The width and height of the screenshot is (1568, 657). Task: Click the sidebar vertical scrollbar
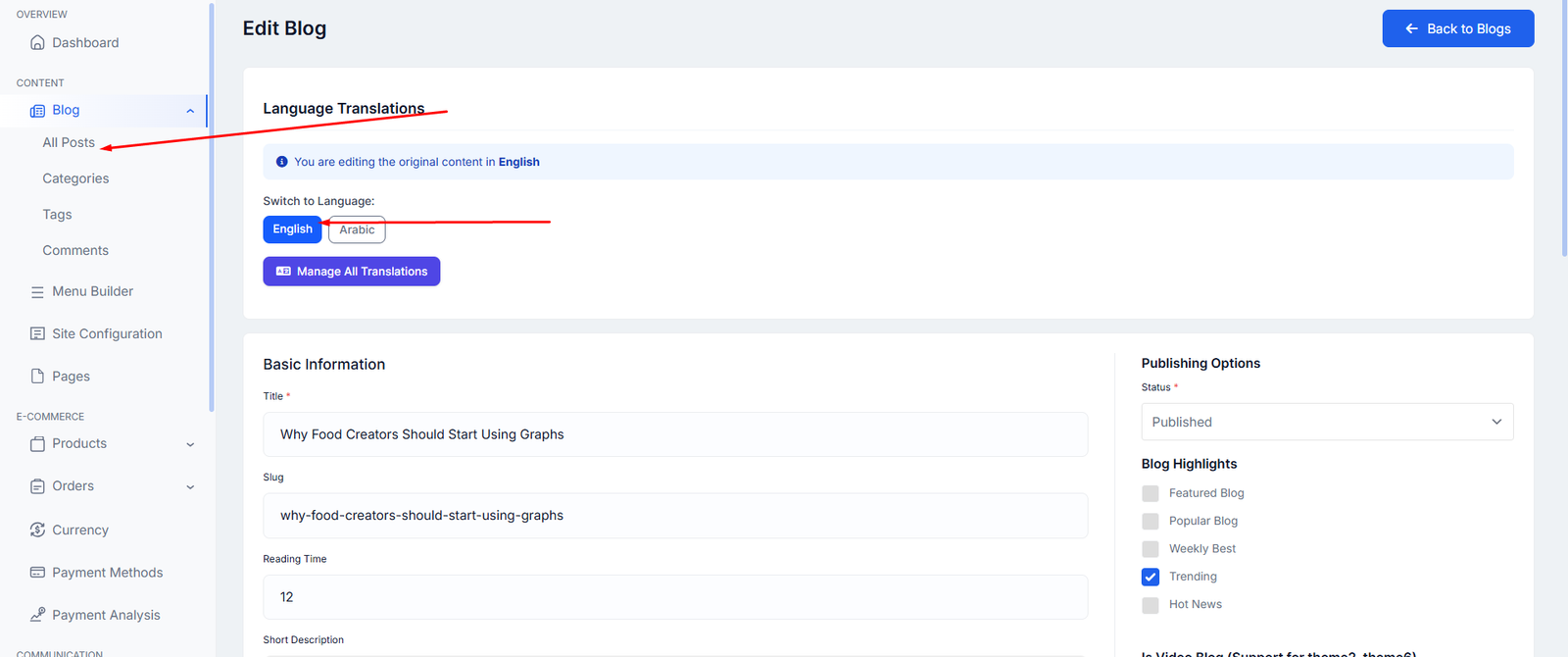(211, 206)
